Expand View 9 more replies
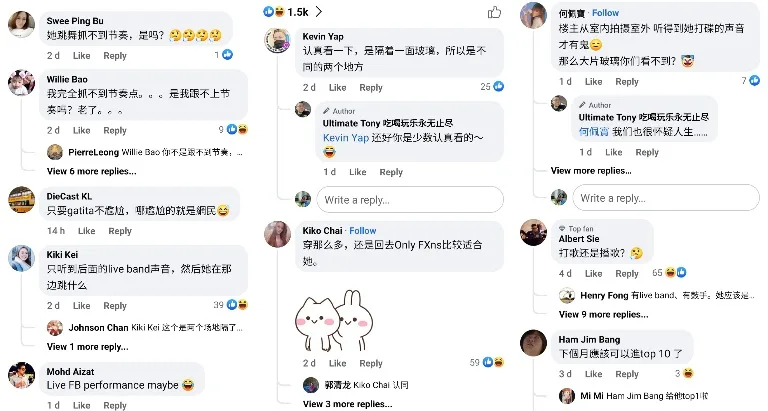 tap(603, 314)
